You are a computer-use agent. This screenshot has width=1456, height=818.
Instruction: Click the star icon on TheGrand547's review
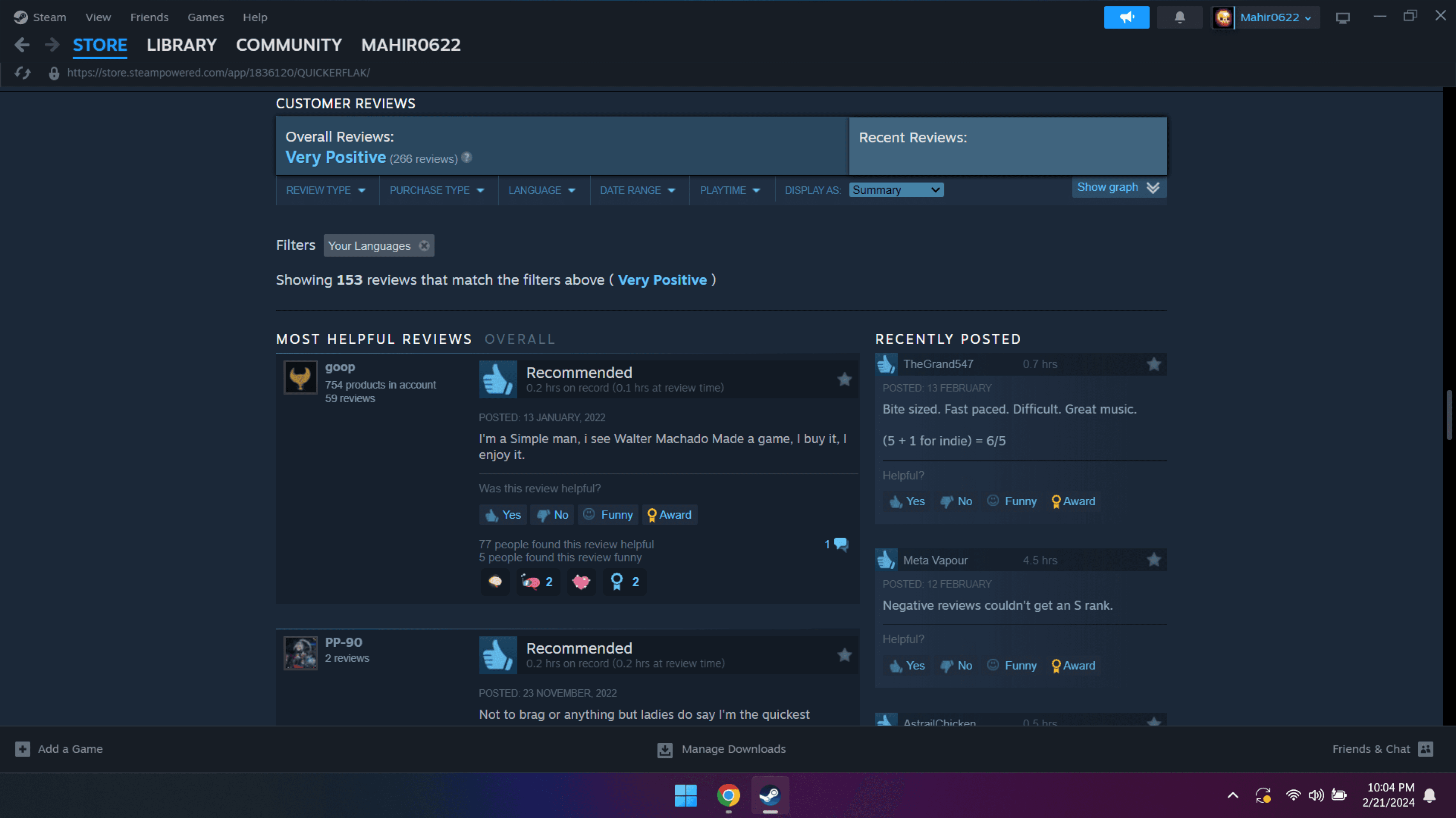tap(1154, 364)
